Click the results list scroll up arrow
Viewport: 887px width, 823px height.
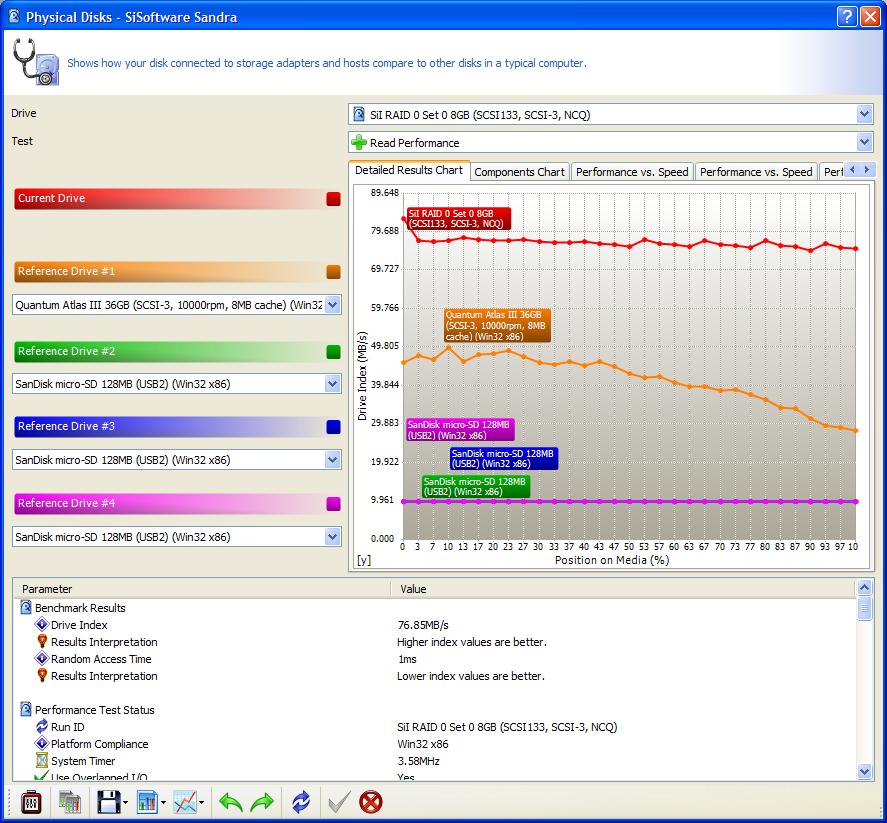(x=864, y=588)
